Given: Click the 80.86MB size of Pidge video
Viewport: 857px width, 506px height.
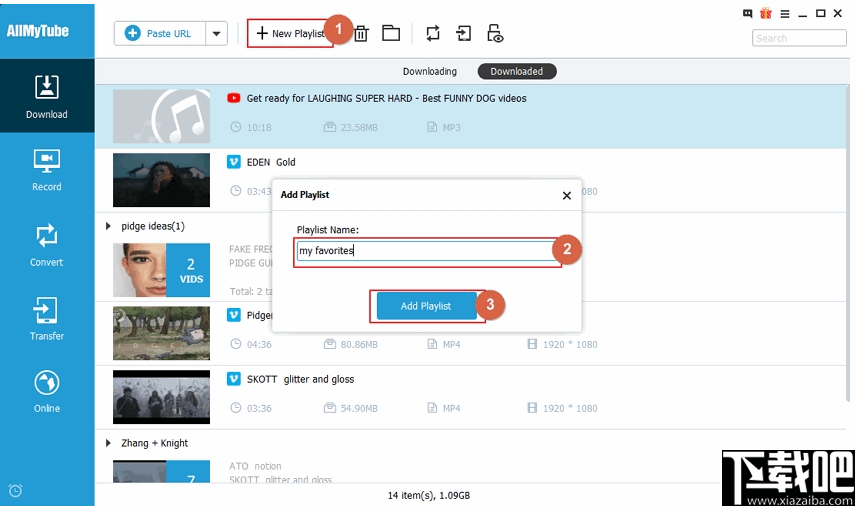Looking at the screenshot, I should [359, 344].
